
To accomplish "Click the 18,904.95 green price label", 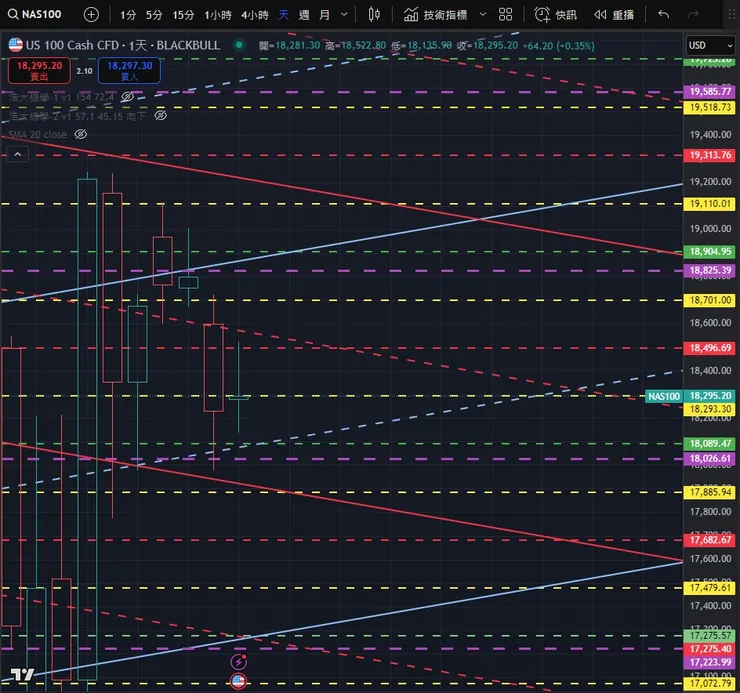I will click(710, 252).
